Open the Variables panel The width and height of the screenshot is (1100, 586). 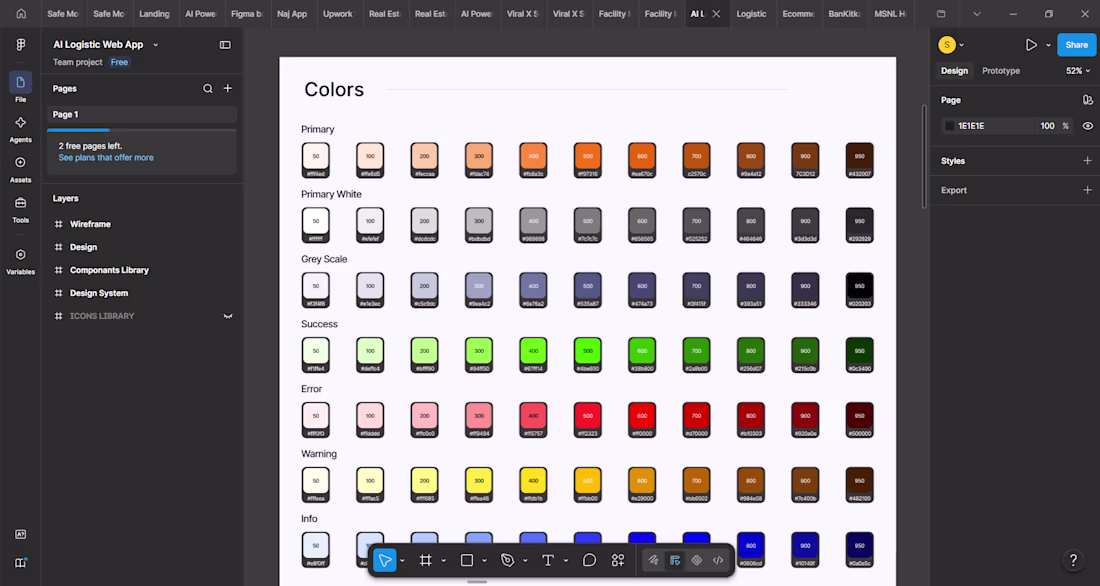point(20,260)
